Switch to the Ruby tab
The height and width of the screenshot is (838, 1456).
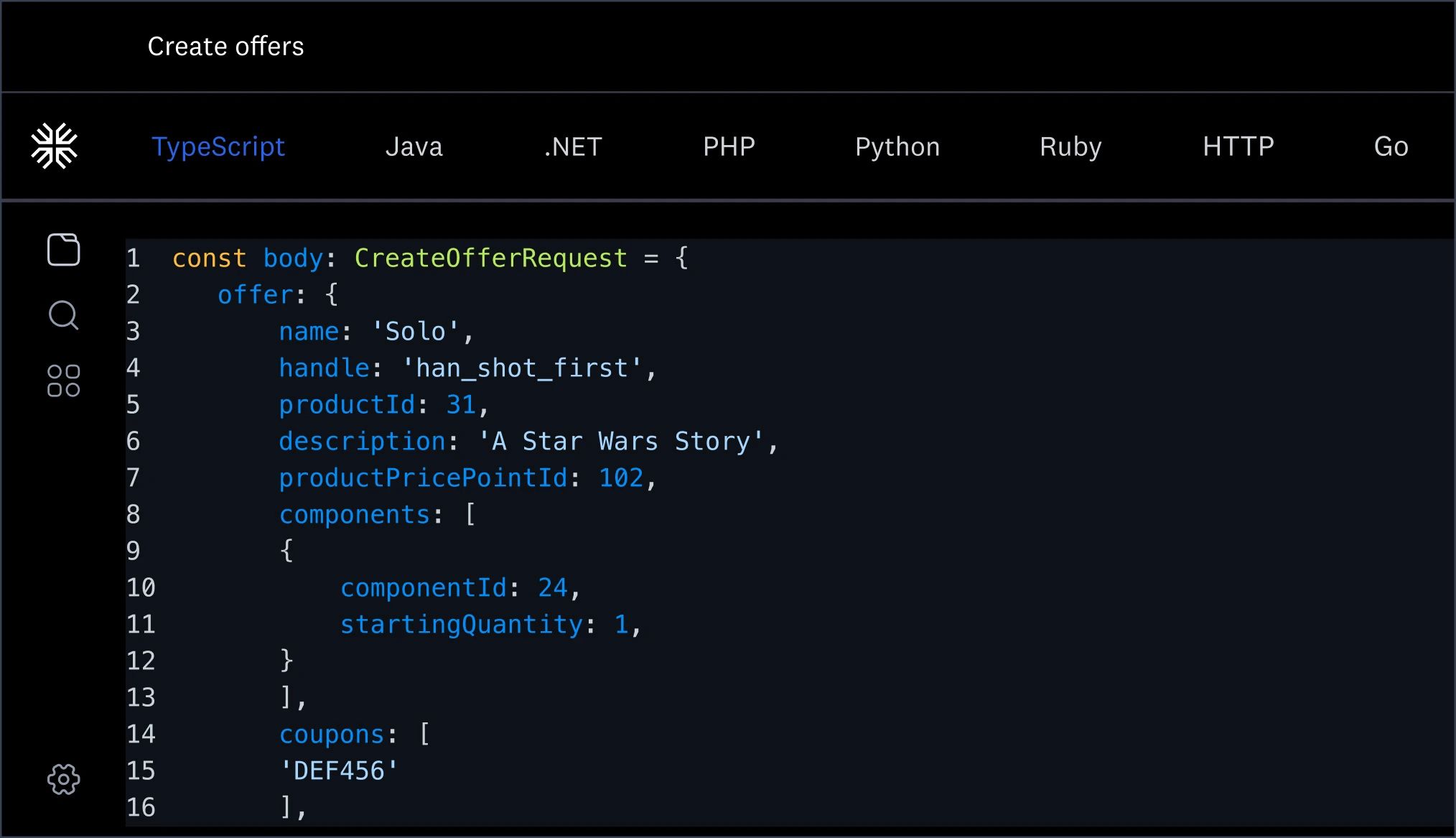click(1070, 146)
